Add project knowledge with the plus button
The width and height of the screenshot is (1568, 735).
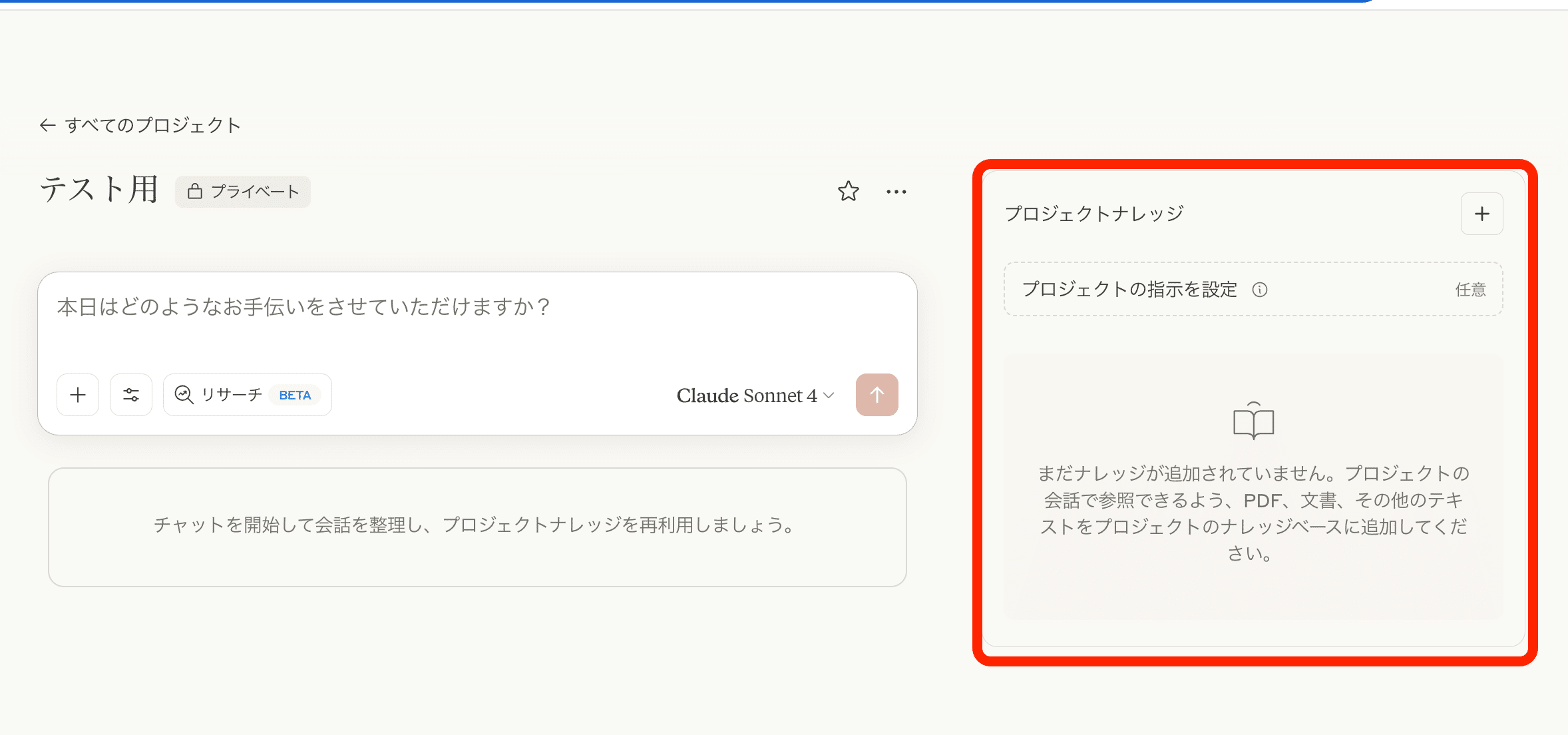(x=1481, y=214)
